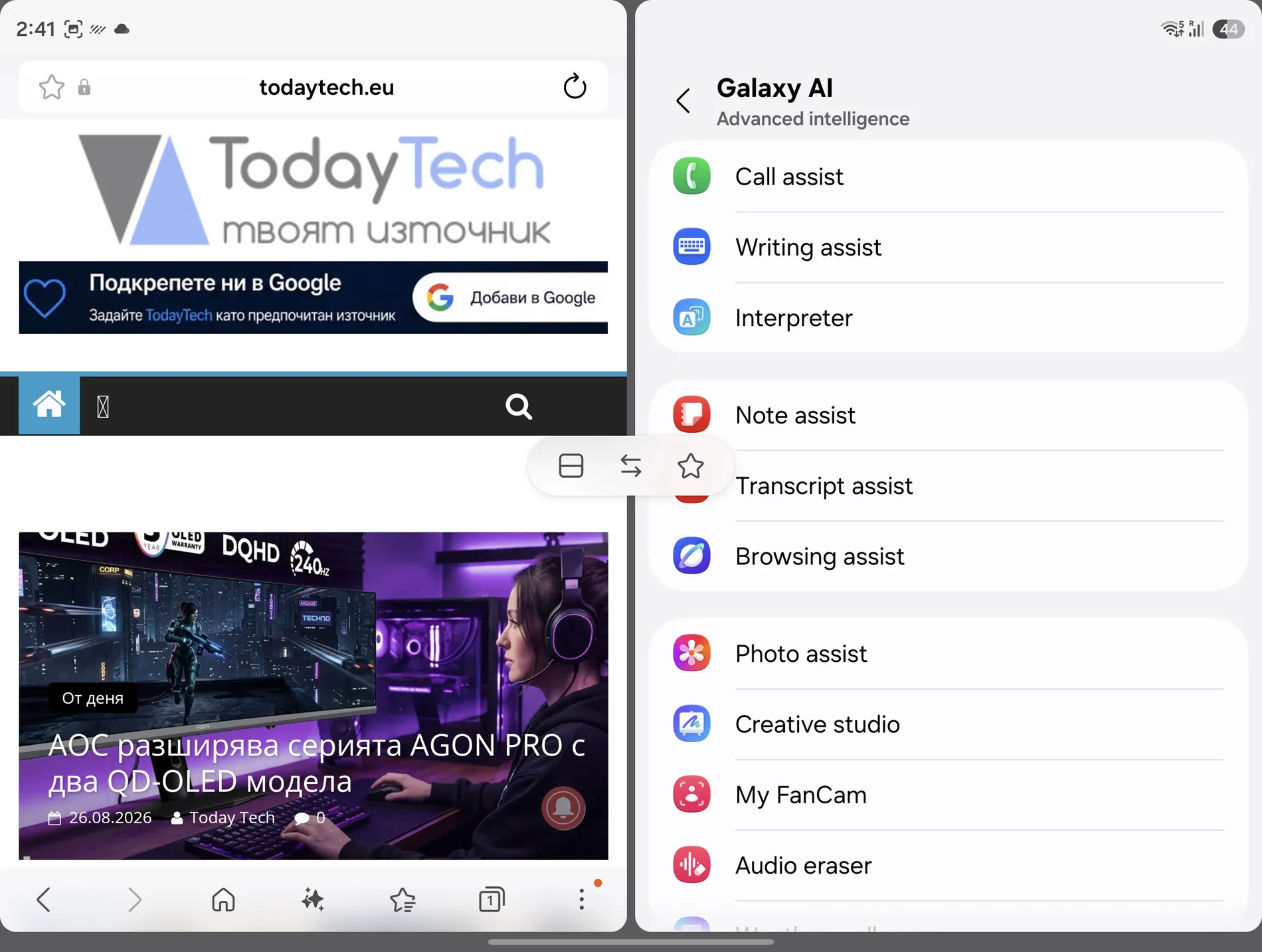The height and width of the screenshot is (952, 1262).
Task: Change the split-screen layout orientation
Action: pyautogui.click(x=571, y=466)
